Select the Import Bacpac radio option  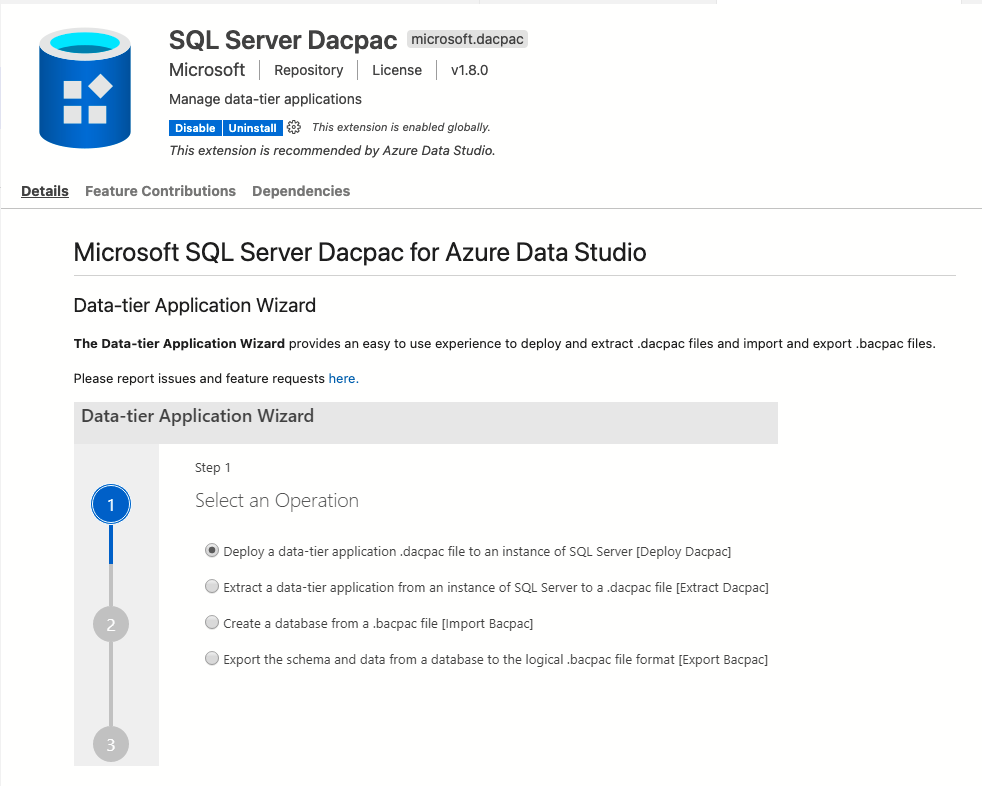click(x=211, y=623)
